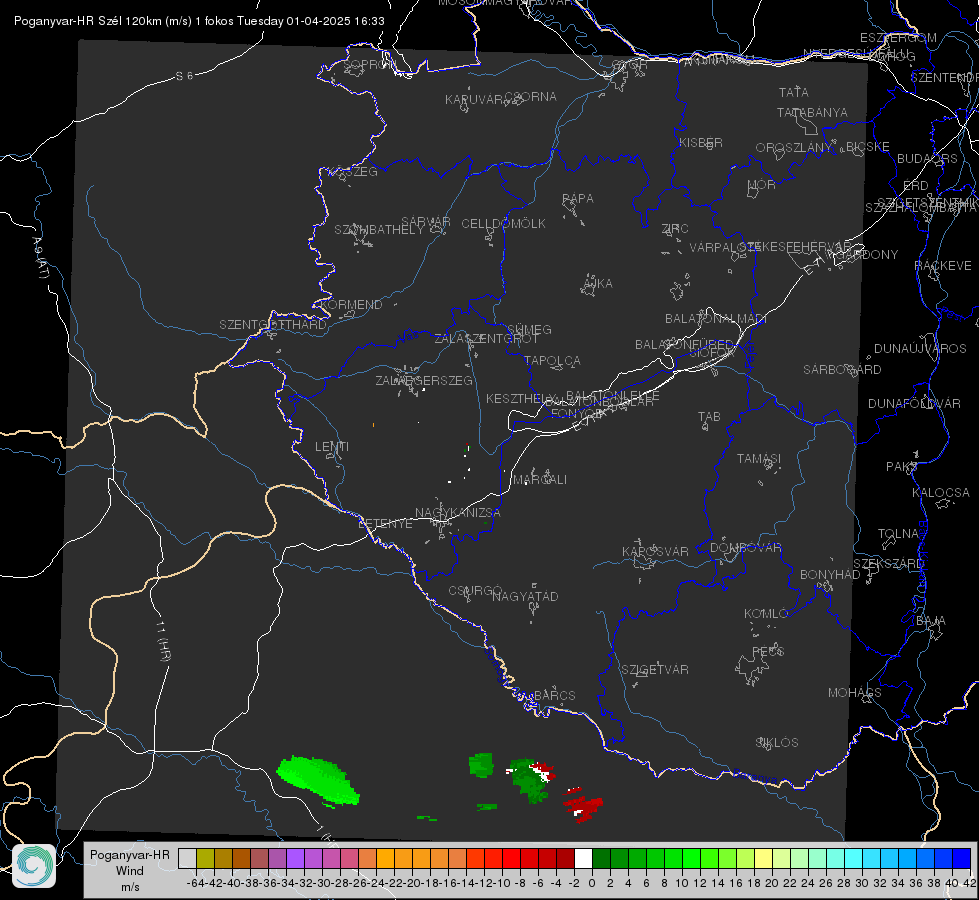This screenshot has width=979, height=900.
Task: Select the S 6 road label
Action: click(x=184, y=76)
